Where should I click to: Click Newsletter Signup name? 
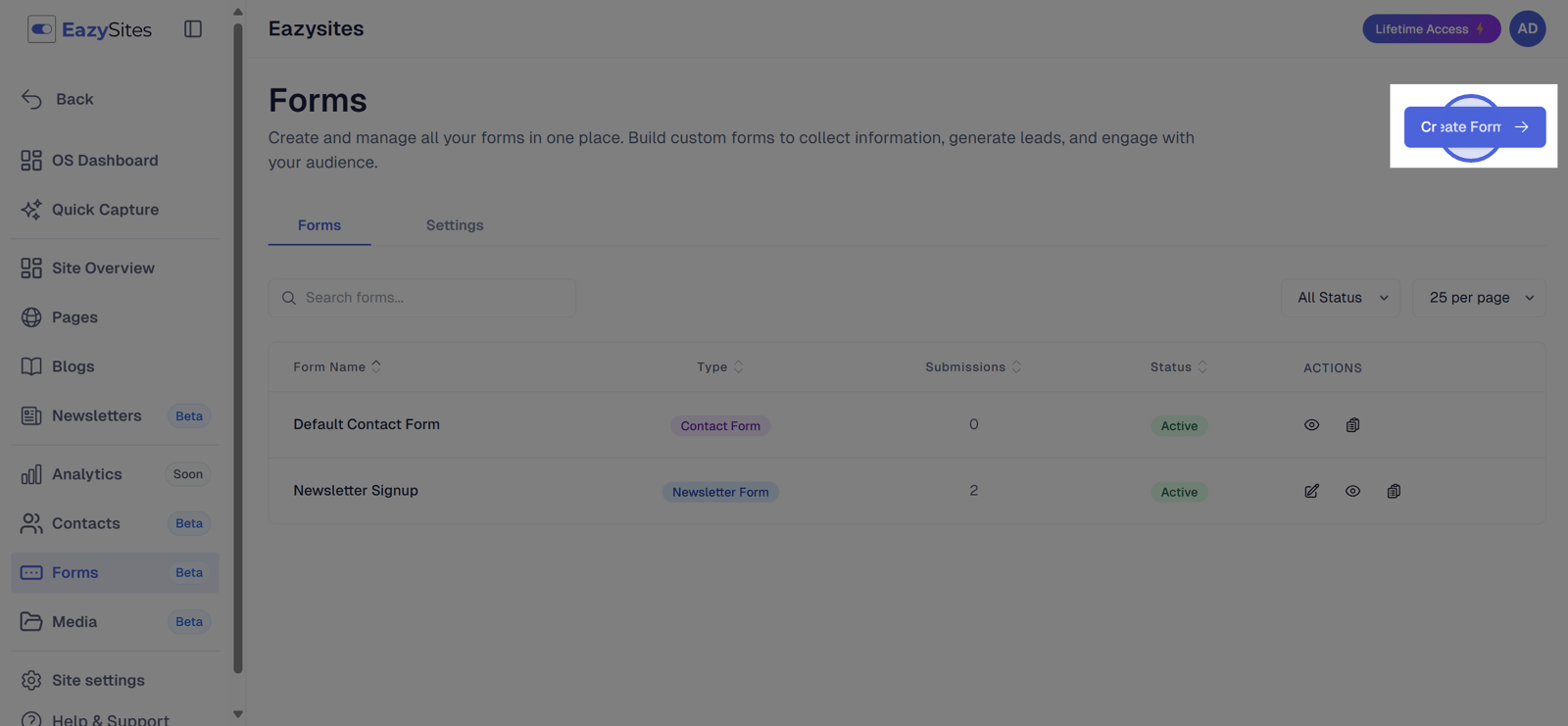pos(356,490)
